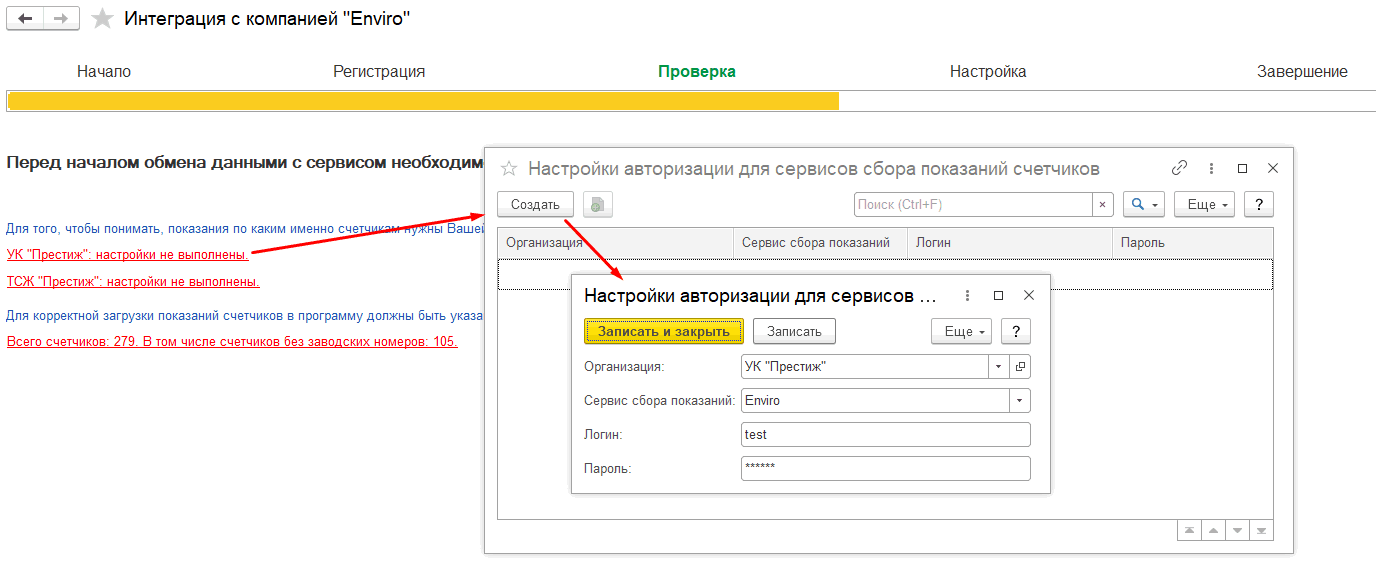This screenshot has width=1376, height=567.
Task: Open kebab menu in authorization list window
Action: point(1211,168)
